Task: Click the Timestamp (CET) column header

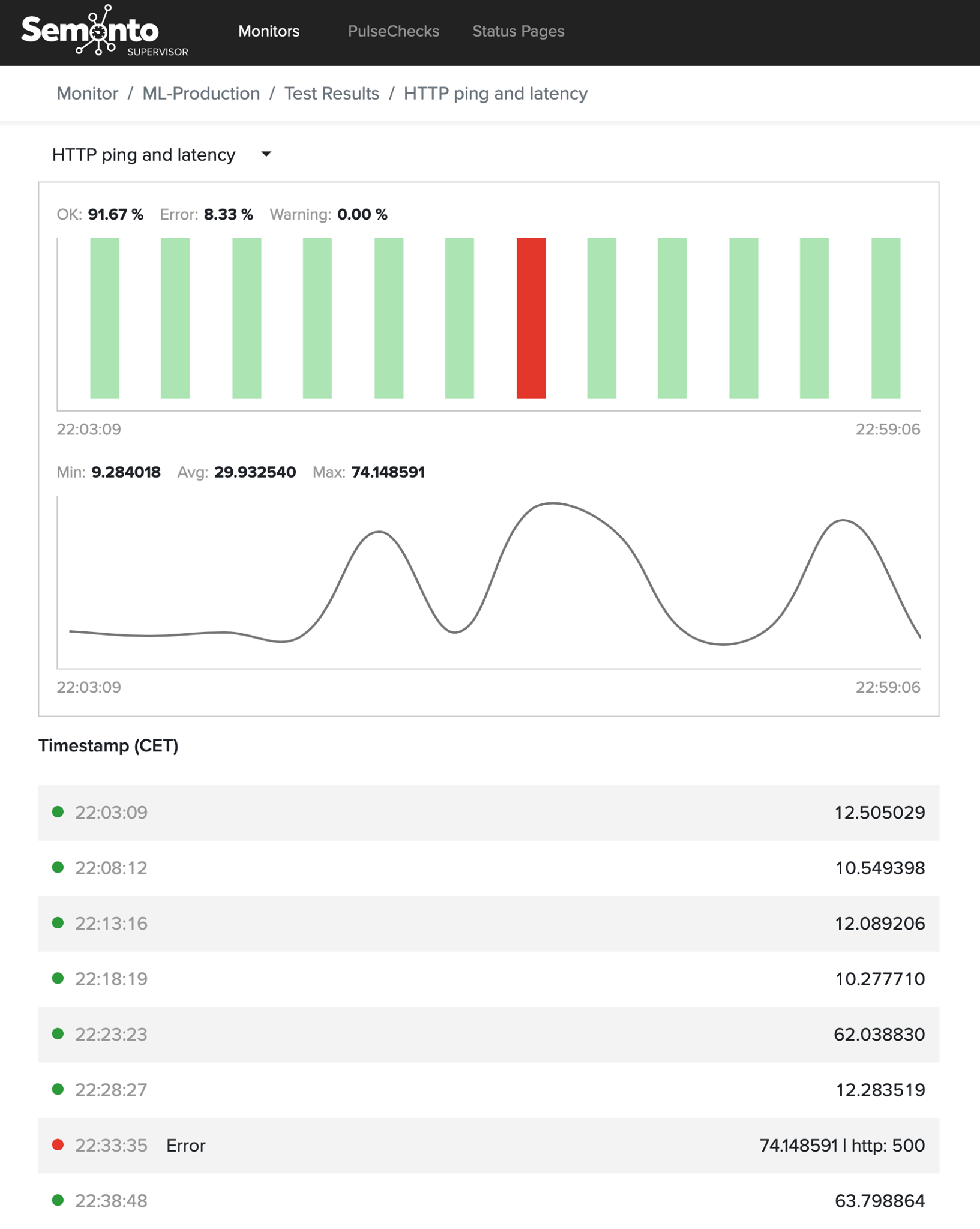Action: pyautogui.click(x=109, y=746)
